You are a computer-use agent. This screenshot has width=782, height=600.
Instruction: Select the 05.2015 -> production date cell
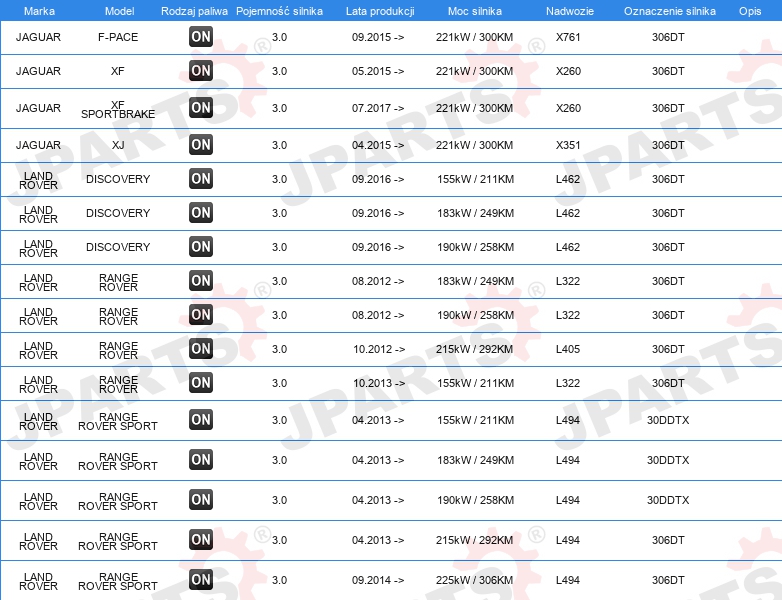(378, 71)
